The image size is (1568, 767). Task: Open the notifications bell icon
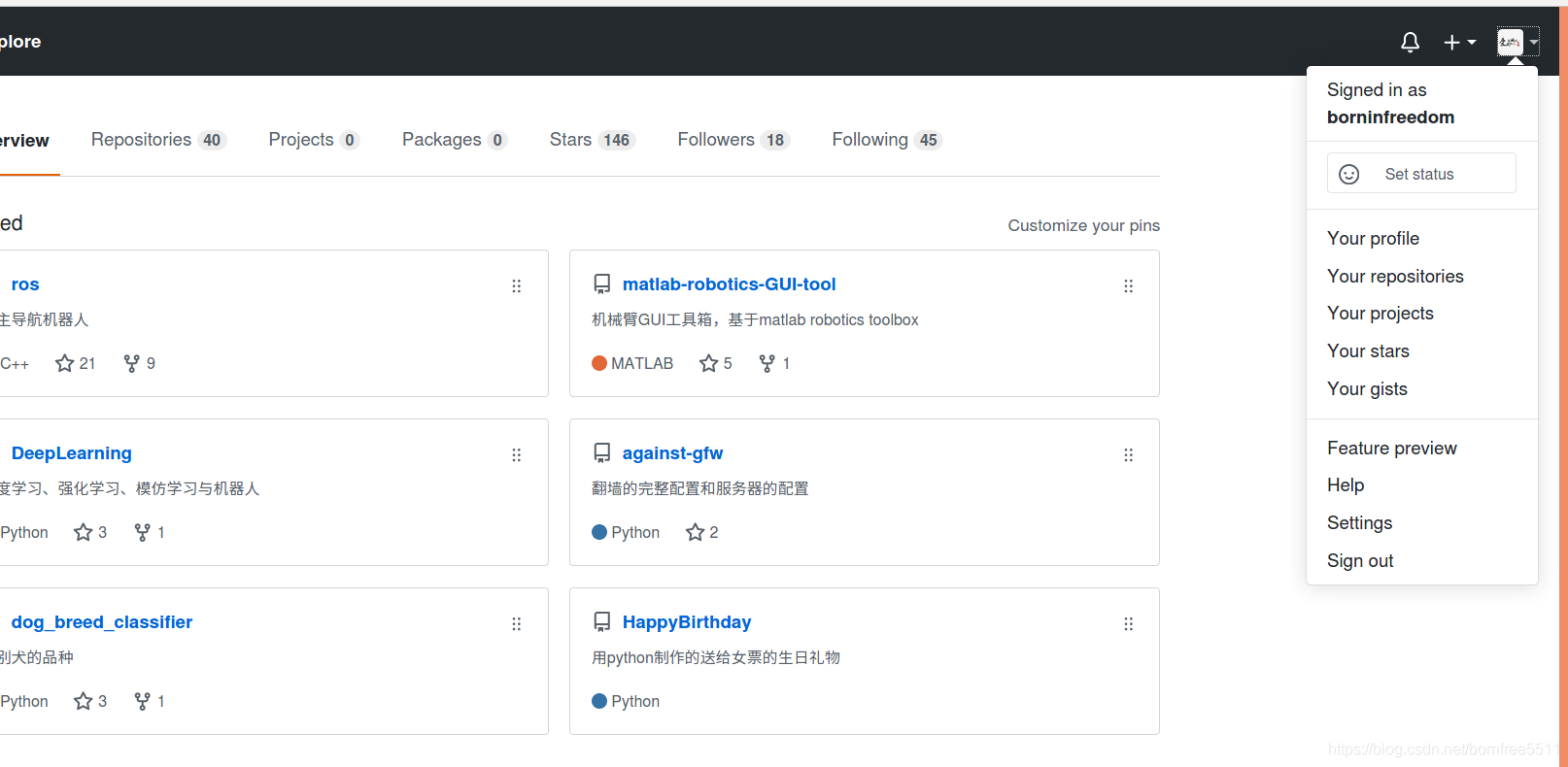click(1410, 42)
